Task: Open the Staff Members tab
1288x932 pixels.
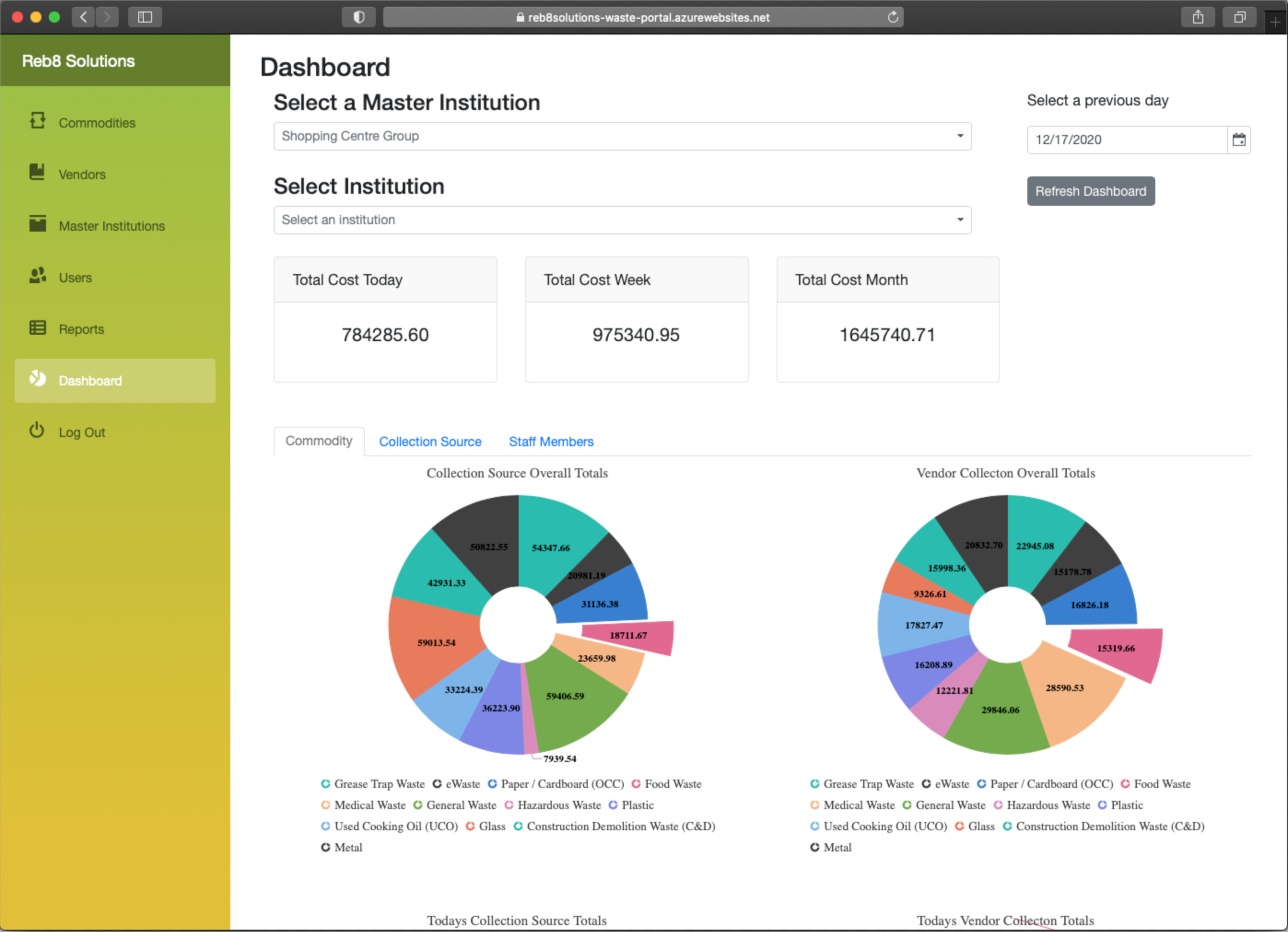Action: tap(550, 442)
